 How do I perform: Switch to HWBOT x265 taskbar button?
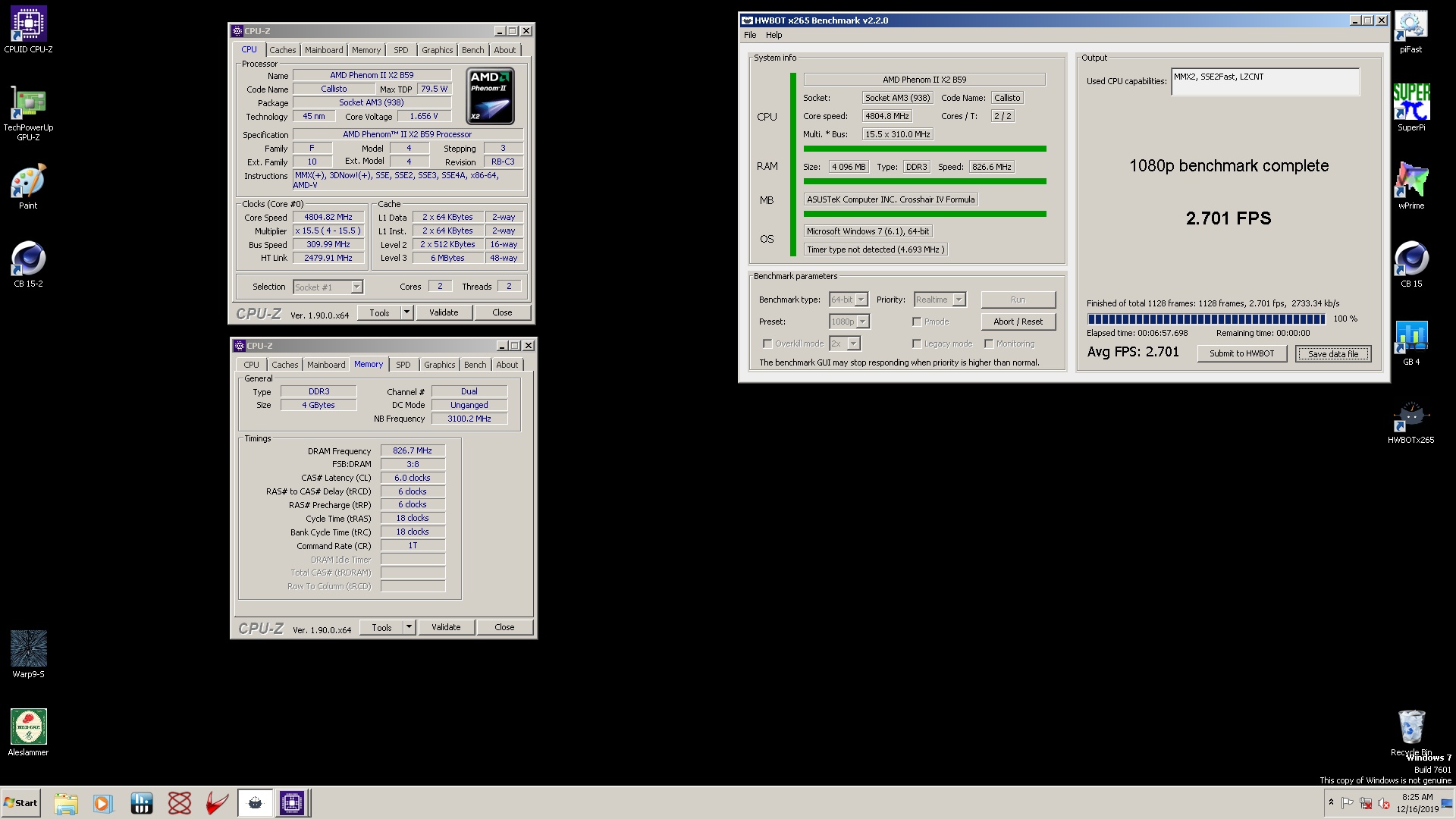click(255, 803)
